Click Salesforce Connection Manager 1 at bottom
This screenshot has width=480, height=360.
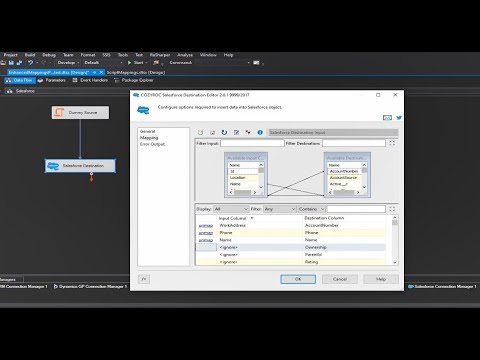pos(442,286)
